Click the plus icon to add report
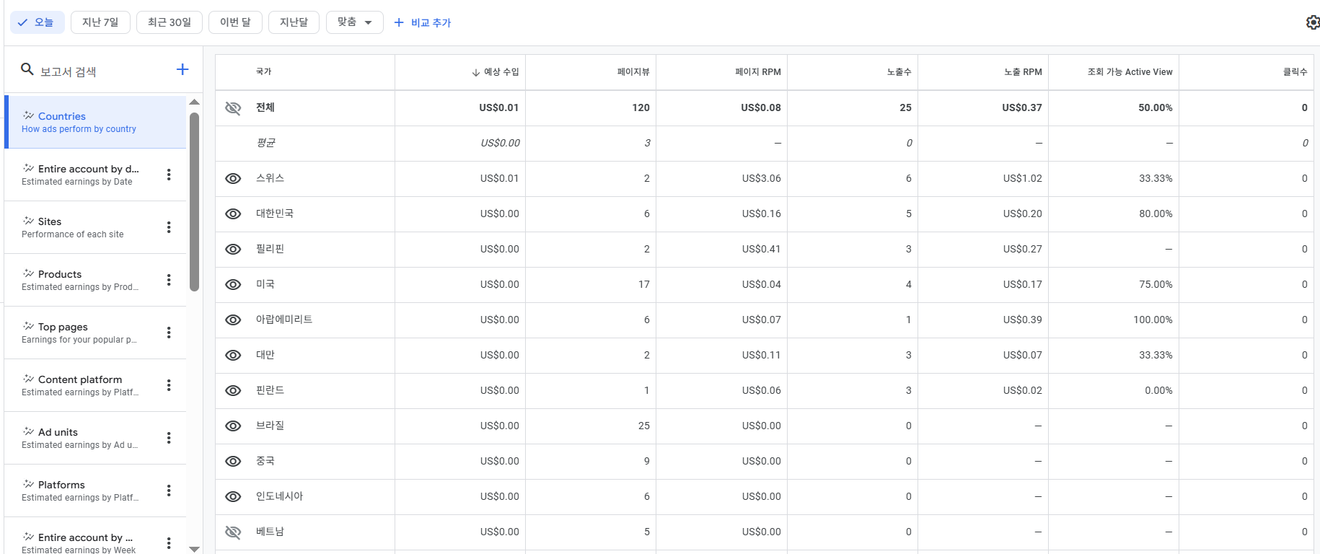The width and height of the screenshot is (1320, 554). click(182, 70)
